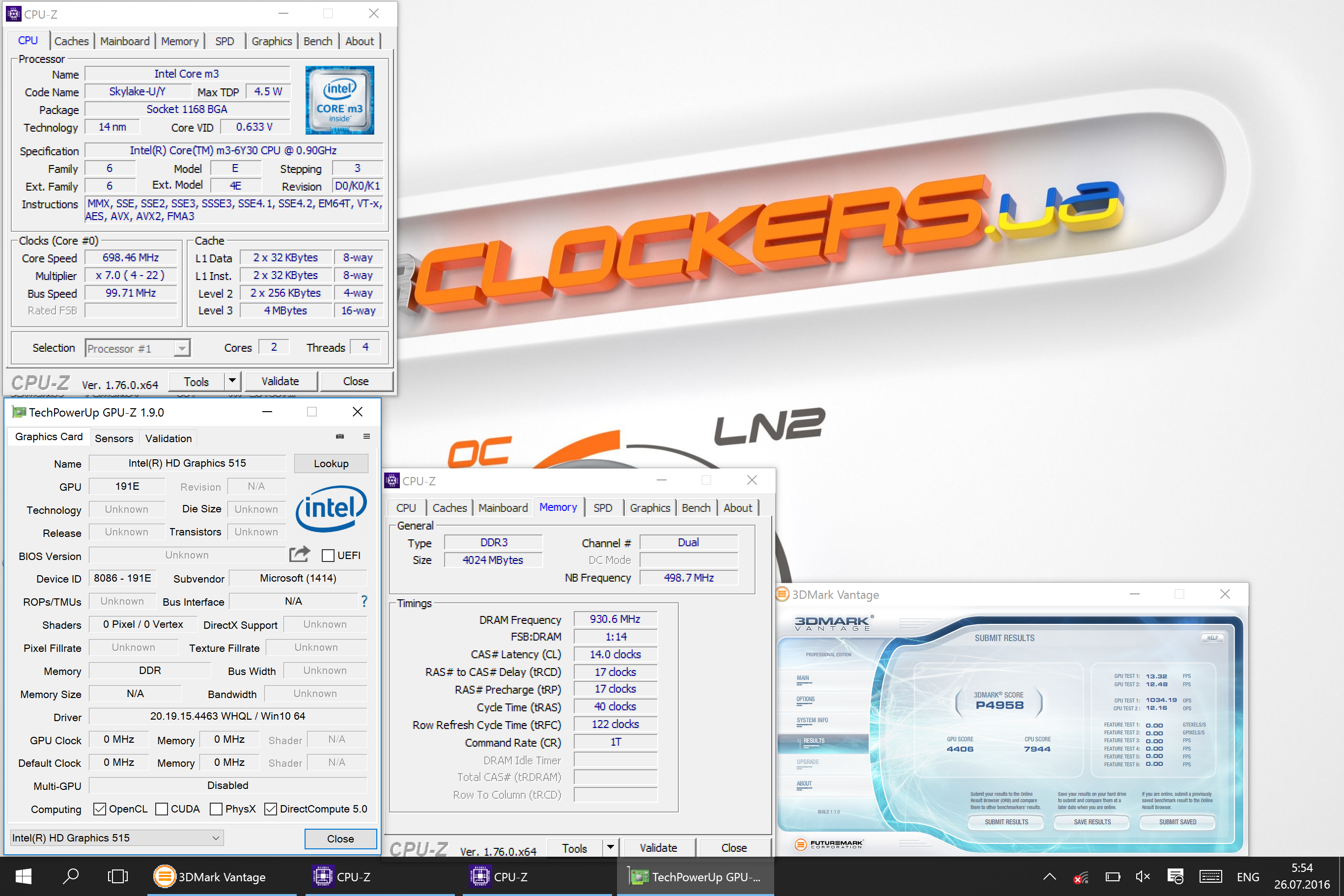Click the Futuremark Corporation logo
The height and width of the screenshot is (896, 1344).
pos(830,844)
